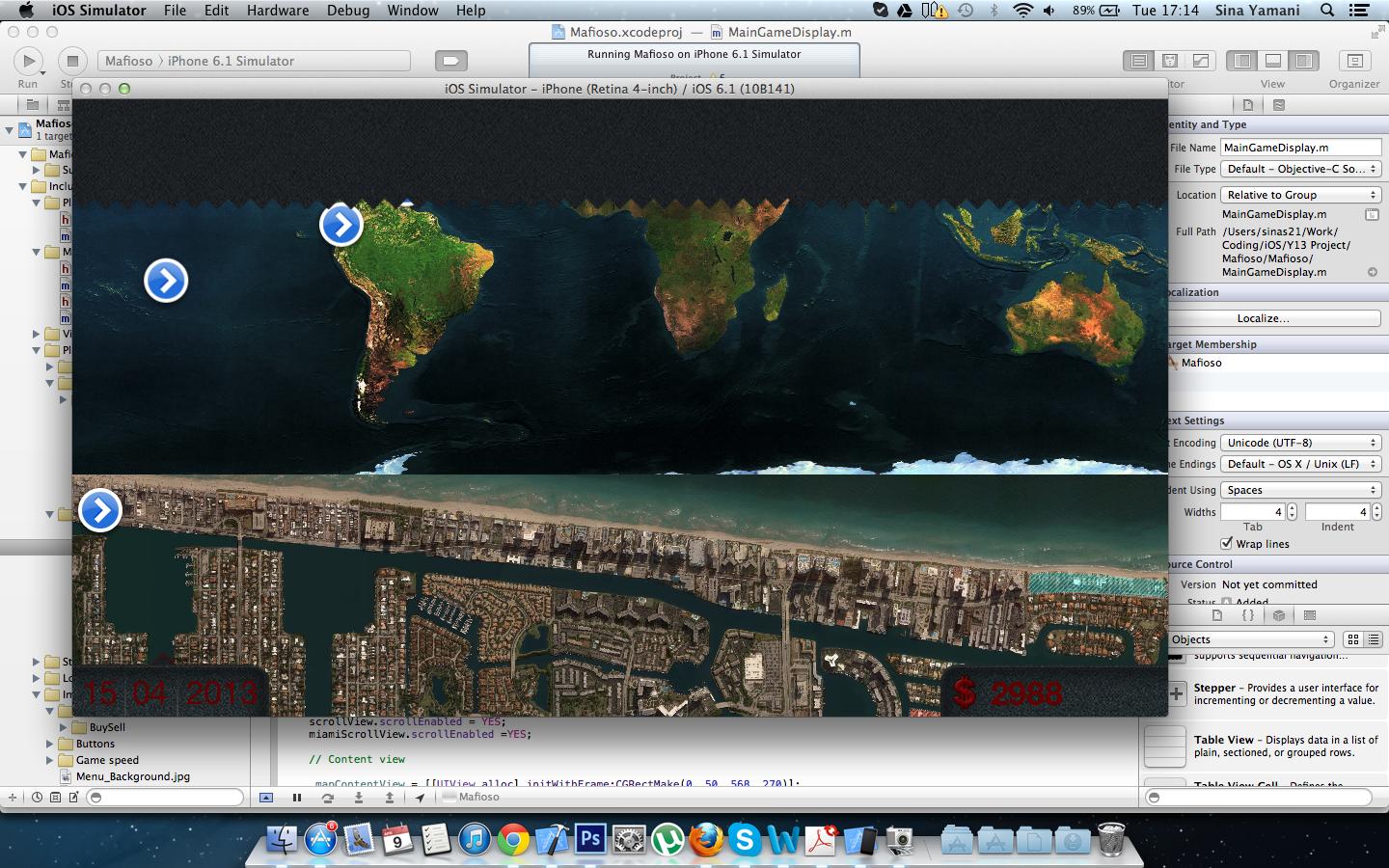The image size is (1389, 868).
Task: Click the Step out debug button
Action: tap(390, 798)
